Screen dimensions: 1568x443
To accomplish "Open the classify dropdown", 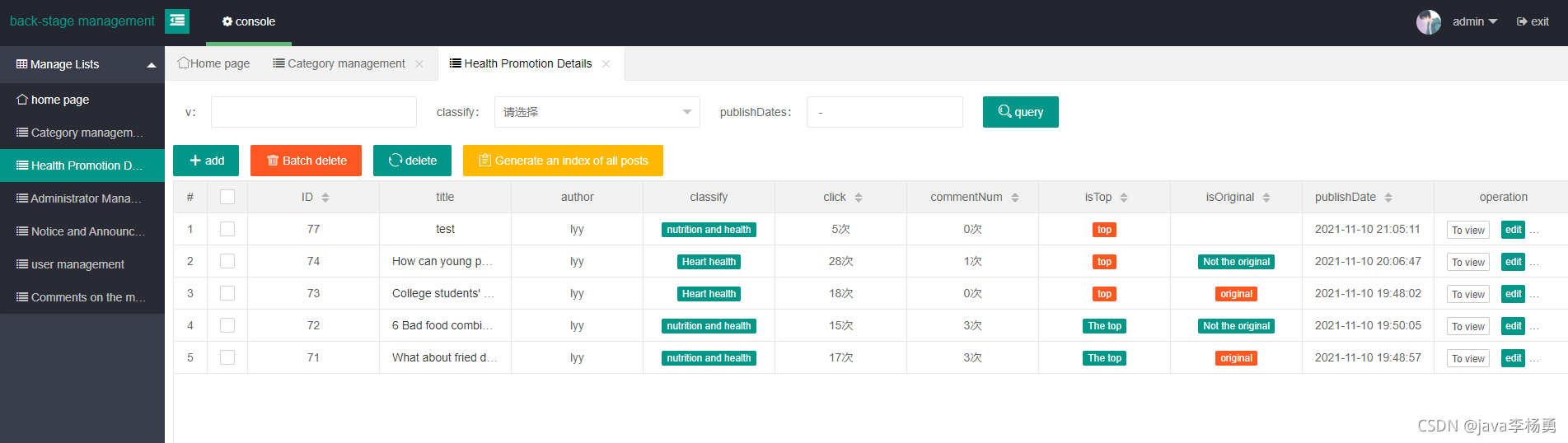I will point(597,112).
